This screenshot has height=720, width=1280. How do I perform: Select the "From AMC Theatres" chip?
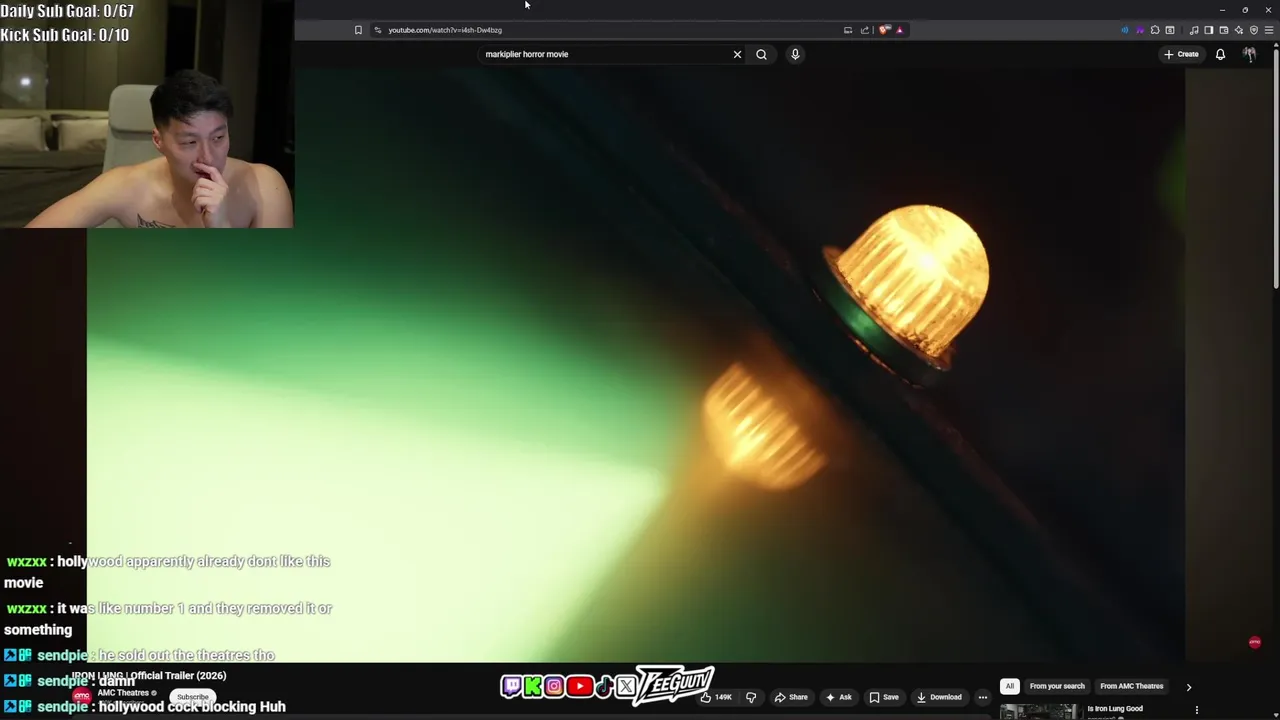(1132, 686)
